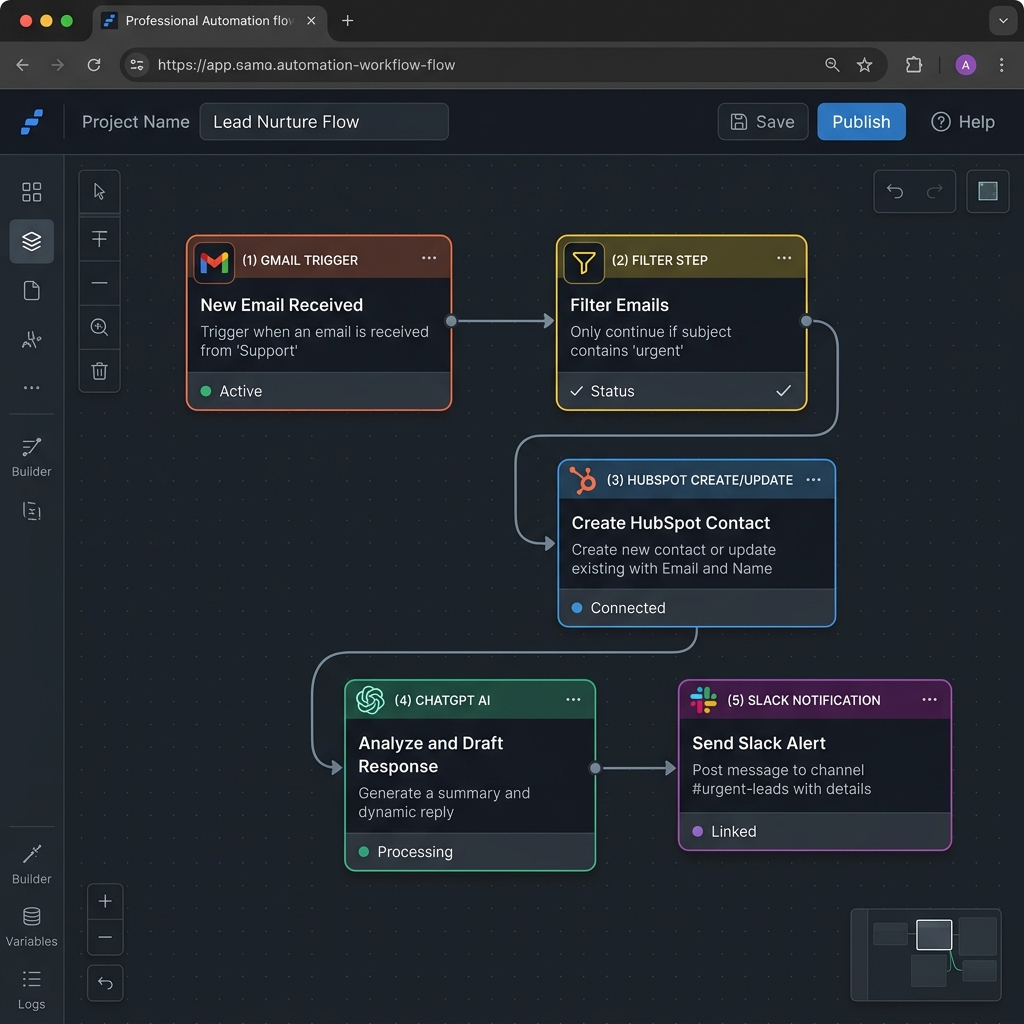Select the 'Analyze and Draft Response' title
The image size is (1024, 1024).
431,754
